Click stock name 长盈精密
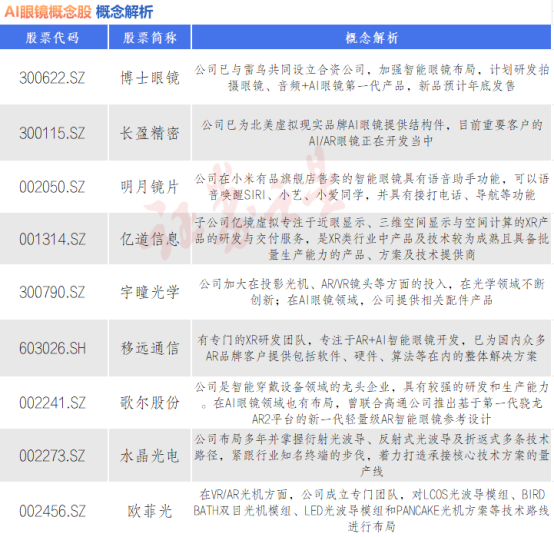 point(150,133)
